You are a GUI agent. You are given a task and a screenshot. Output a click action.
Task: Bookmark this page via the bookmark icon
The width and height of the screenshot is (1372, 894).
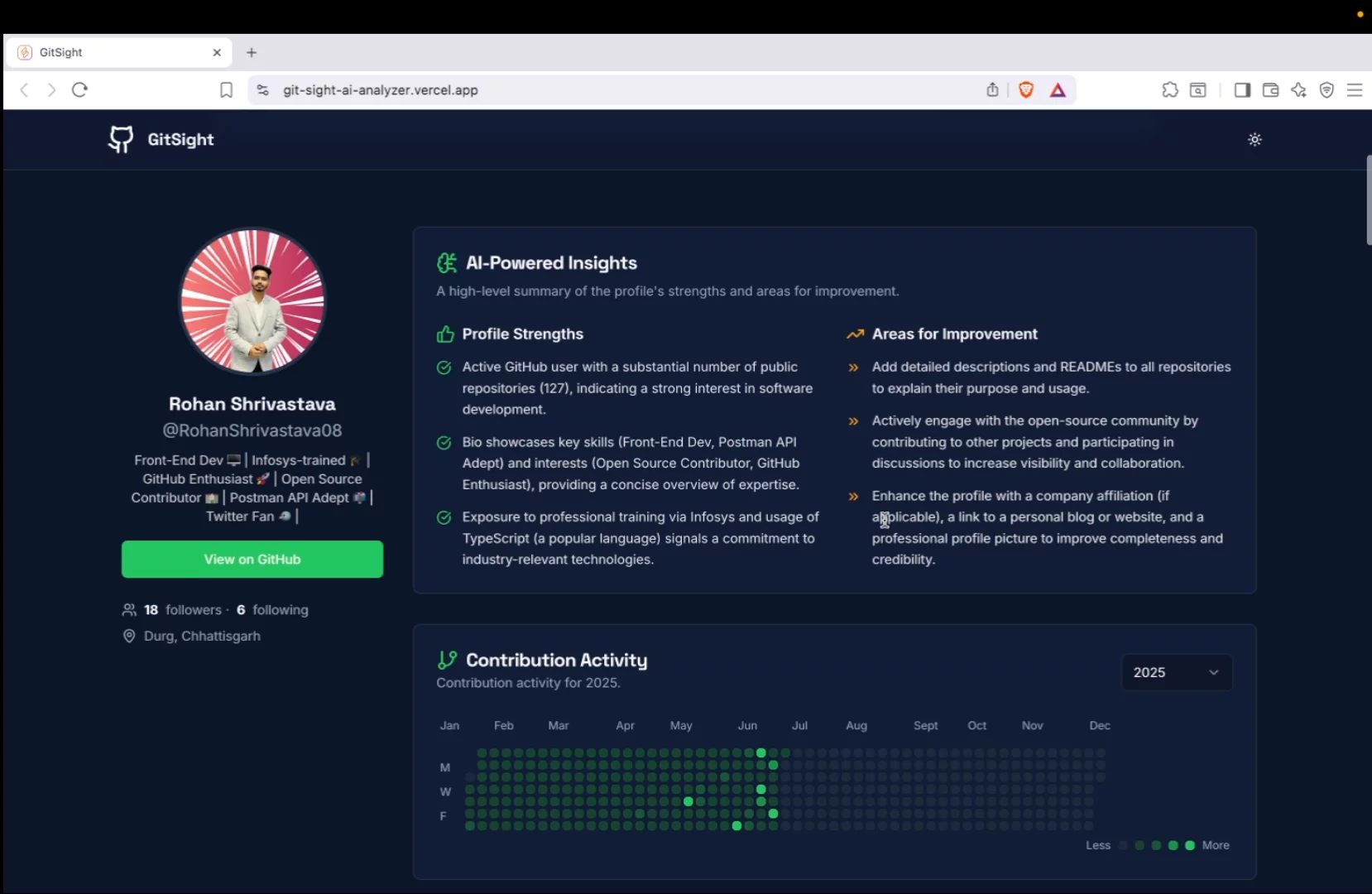[x=226, y=90]
